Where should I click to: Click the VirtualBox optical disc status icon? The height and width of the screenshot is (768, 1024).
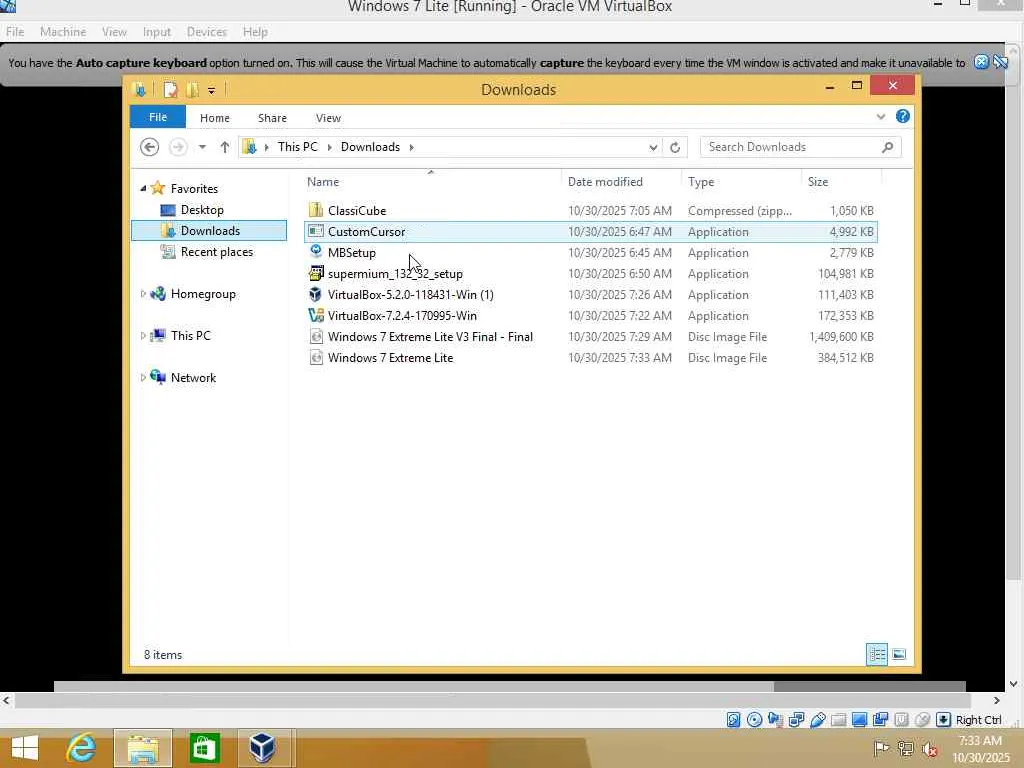(x=754, y=720)
